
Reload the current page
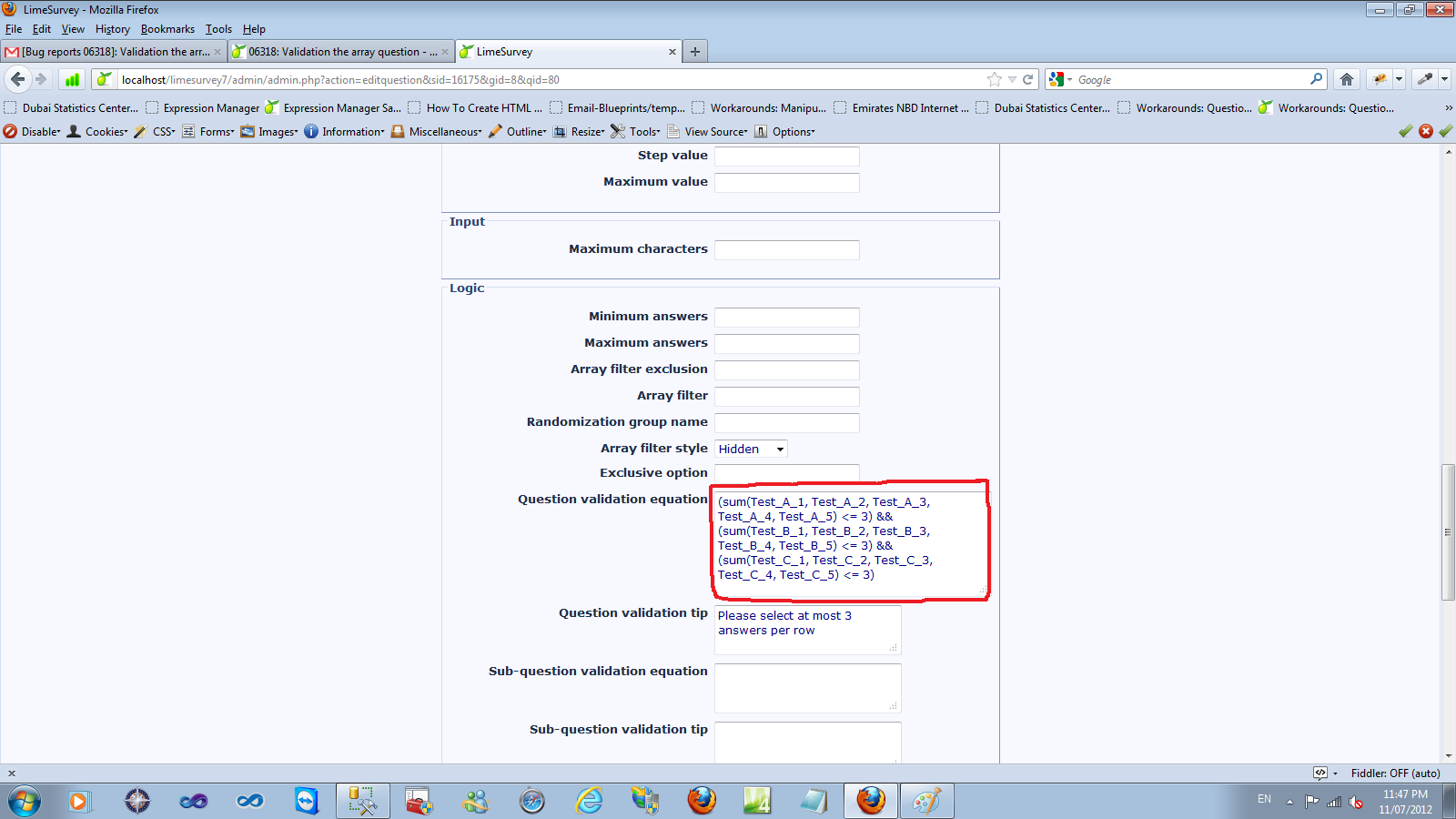(x=1028, y=80)
